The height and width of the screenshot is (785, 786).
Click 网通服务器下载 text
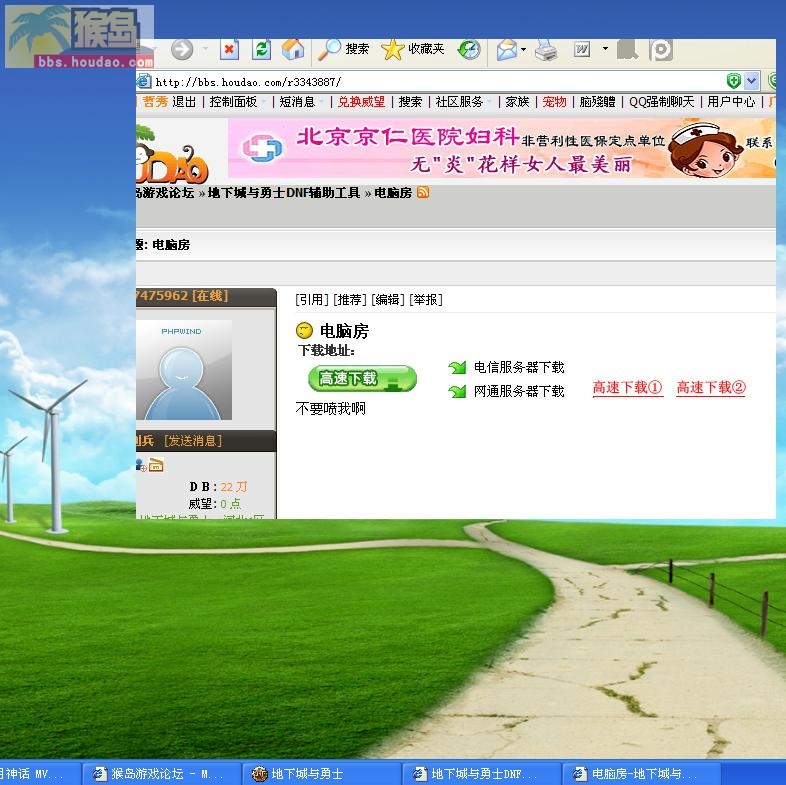pos(519,391)
